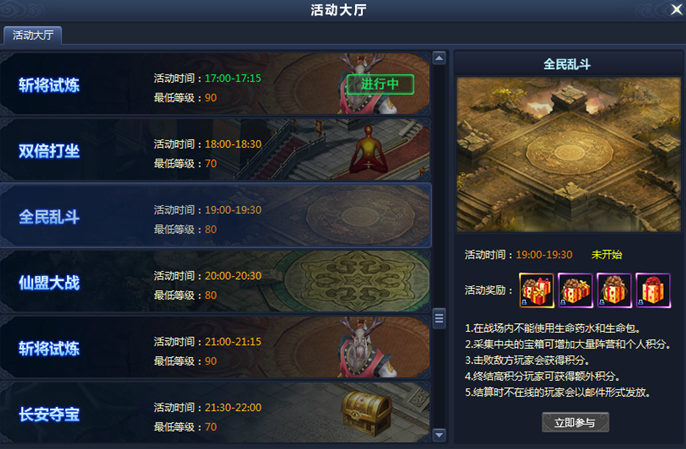
Task: Open the 活动大厅 tab
Action: coord(33,35)
